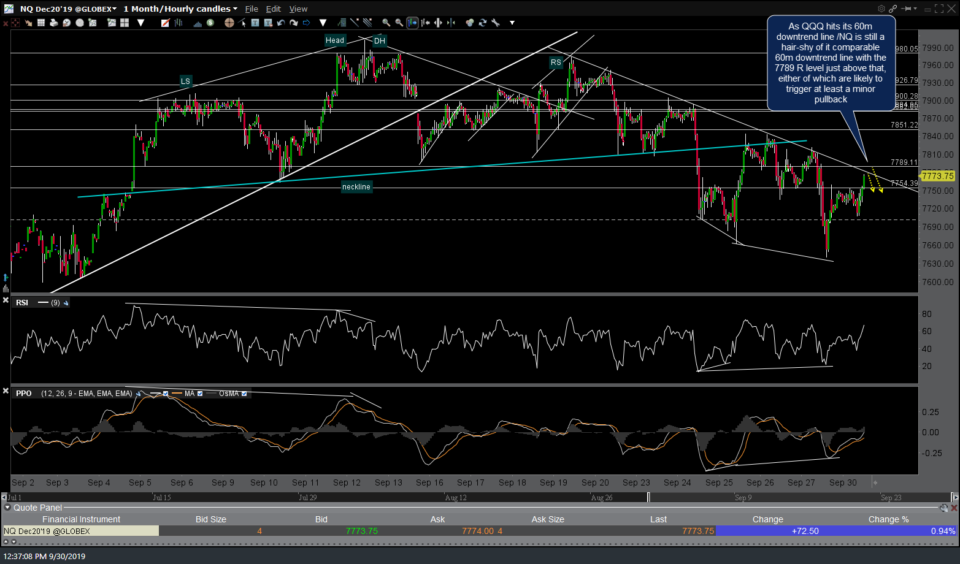Click the neckline label on chart

tap(356, 187)
